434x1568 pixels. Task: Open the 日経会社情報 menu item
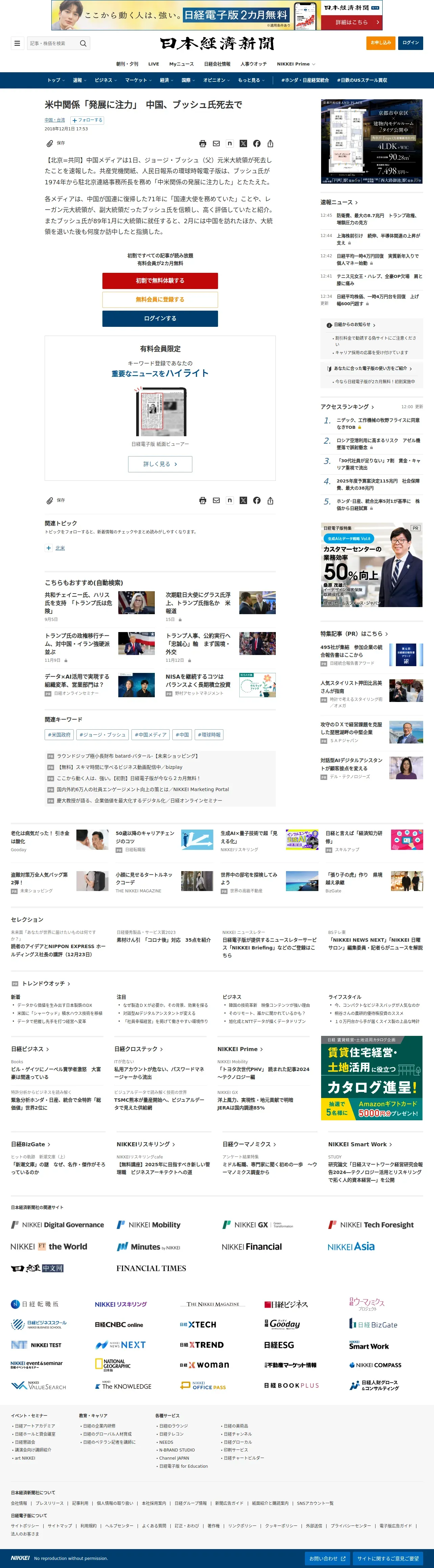[217, 64]
